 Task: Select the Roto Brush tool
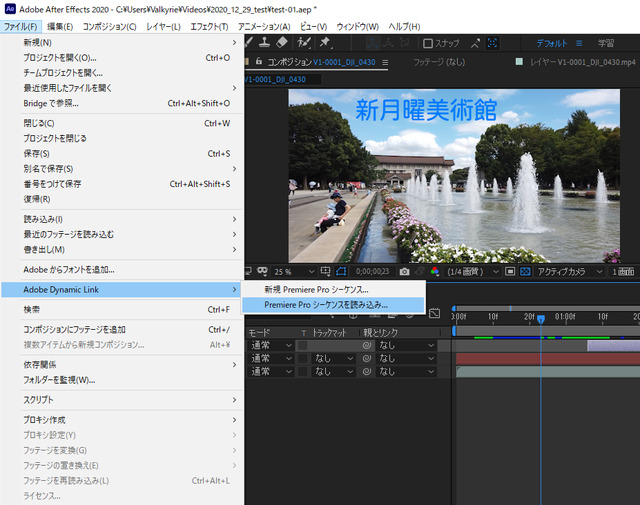coord(304,42)
